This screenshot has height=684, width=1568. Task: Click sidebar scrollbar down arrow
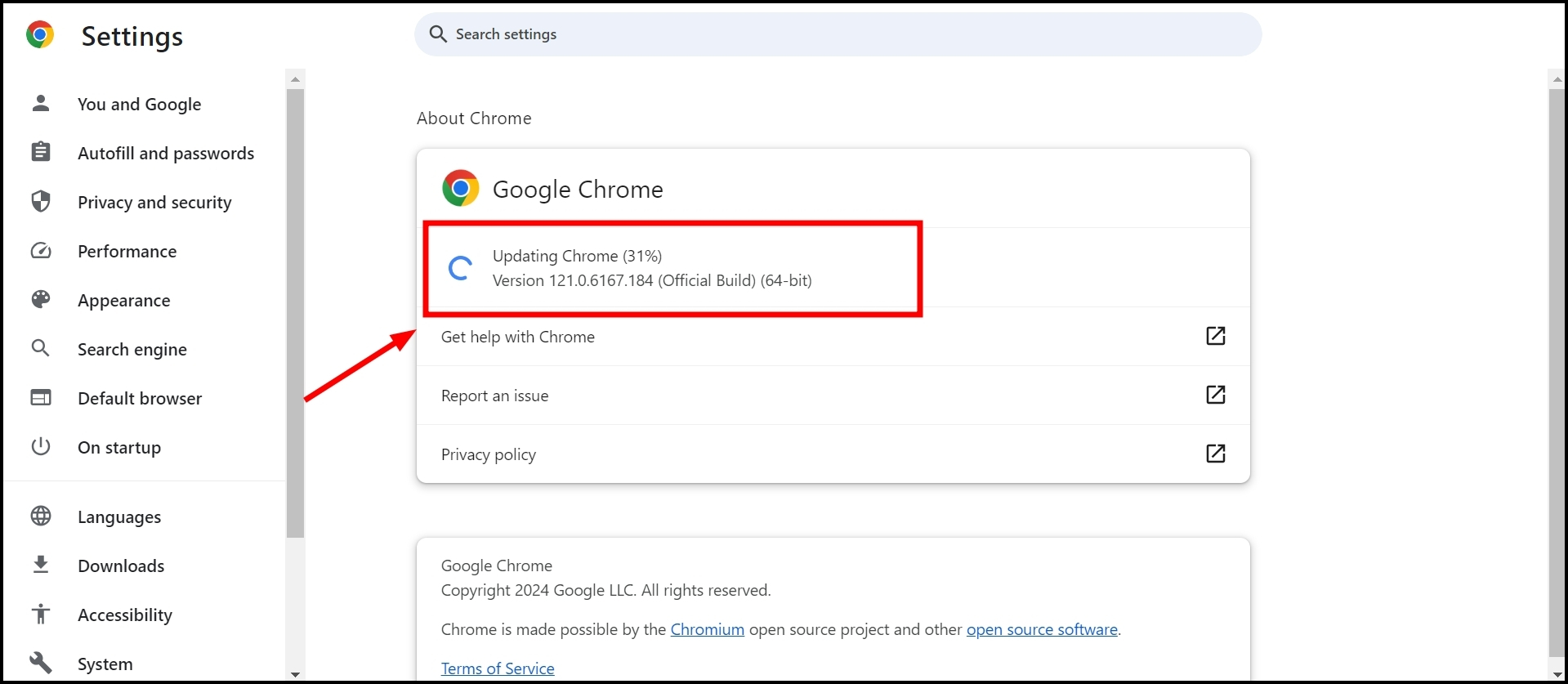[296, 674]
